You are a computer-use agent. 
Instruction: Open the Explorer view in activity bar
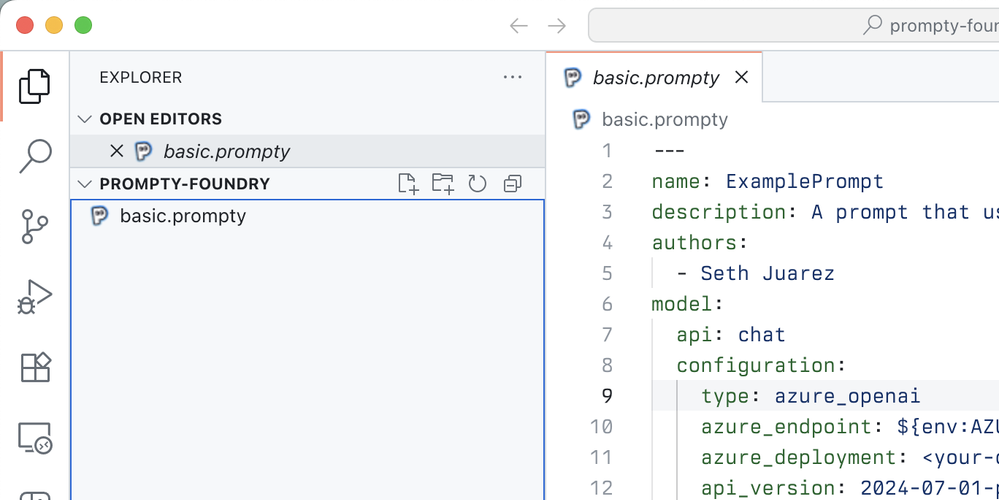pyautogui.click(x=34, y=86)
